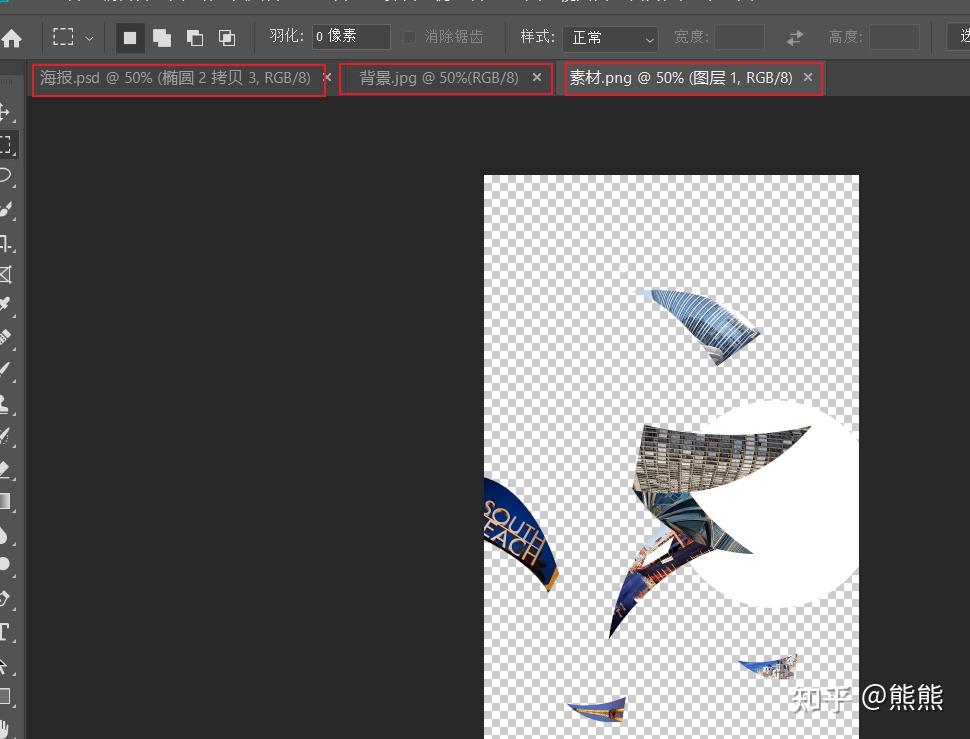Open the 样式 dropdown showing 正常

(x=610, y=38)
